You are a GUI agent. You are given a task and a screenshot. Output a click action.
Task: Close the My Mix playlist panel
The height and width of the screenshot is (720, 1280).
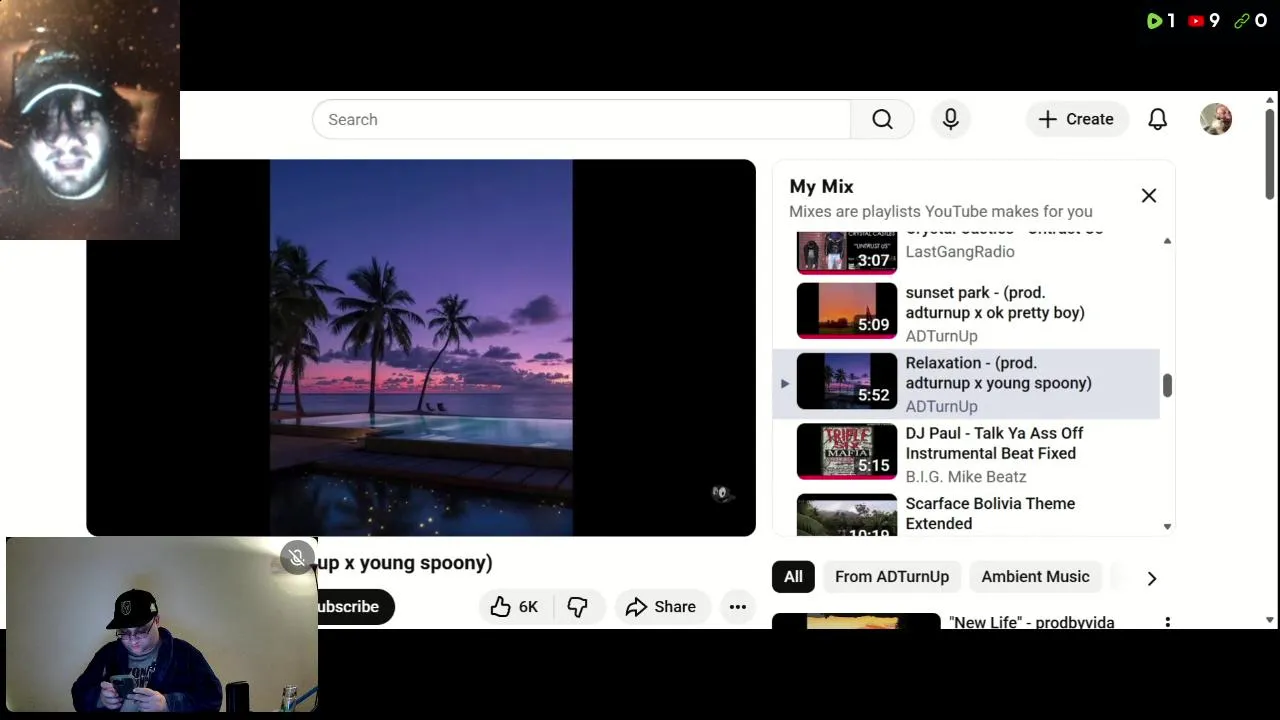(1149, 196)
